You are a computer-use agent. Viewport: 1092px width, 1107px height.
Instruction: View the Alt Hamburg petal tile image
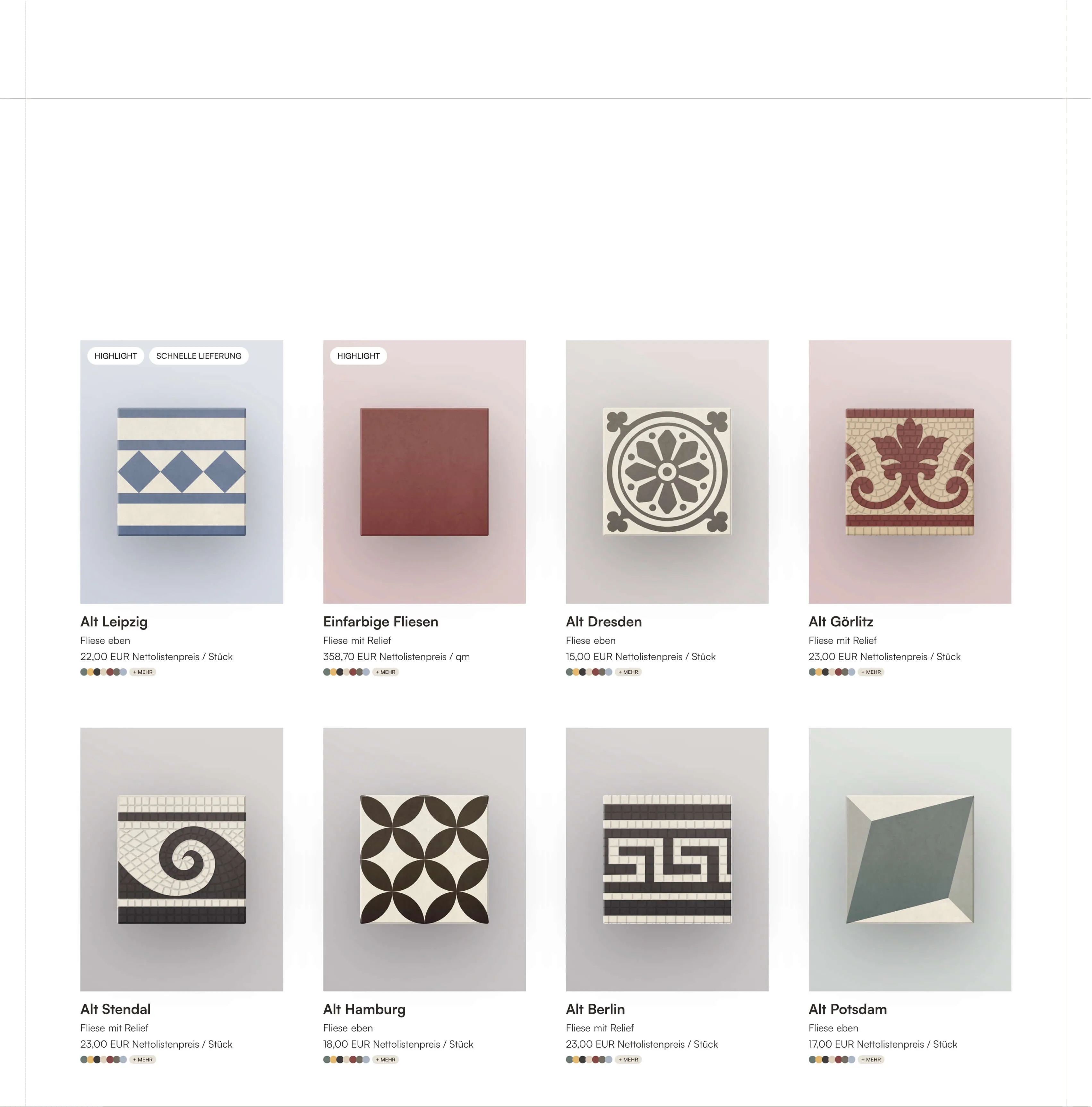pos(424,860)
